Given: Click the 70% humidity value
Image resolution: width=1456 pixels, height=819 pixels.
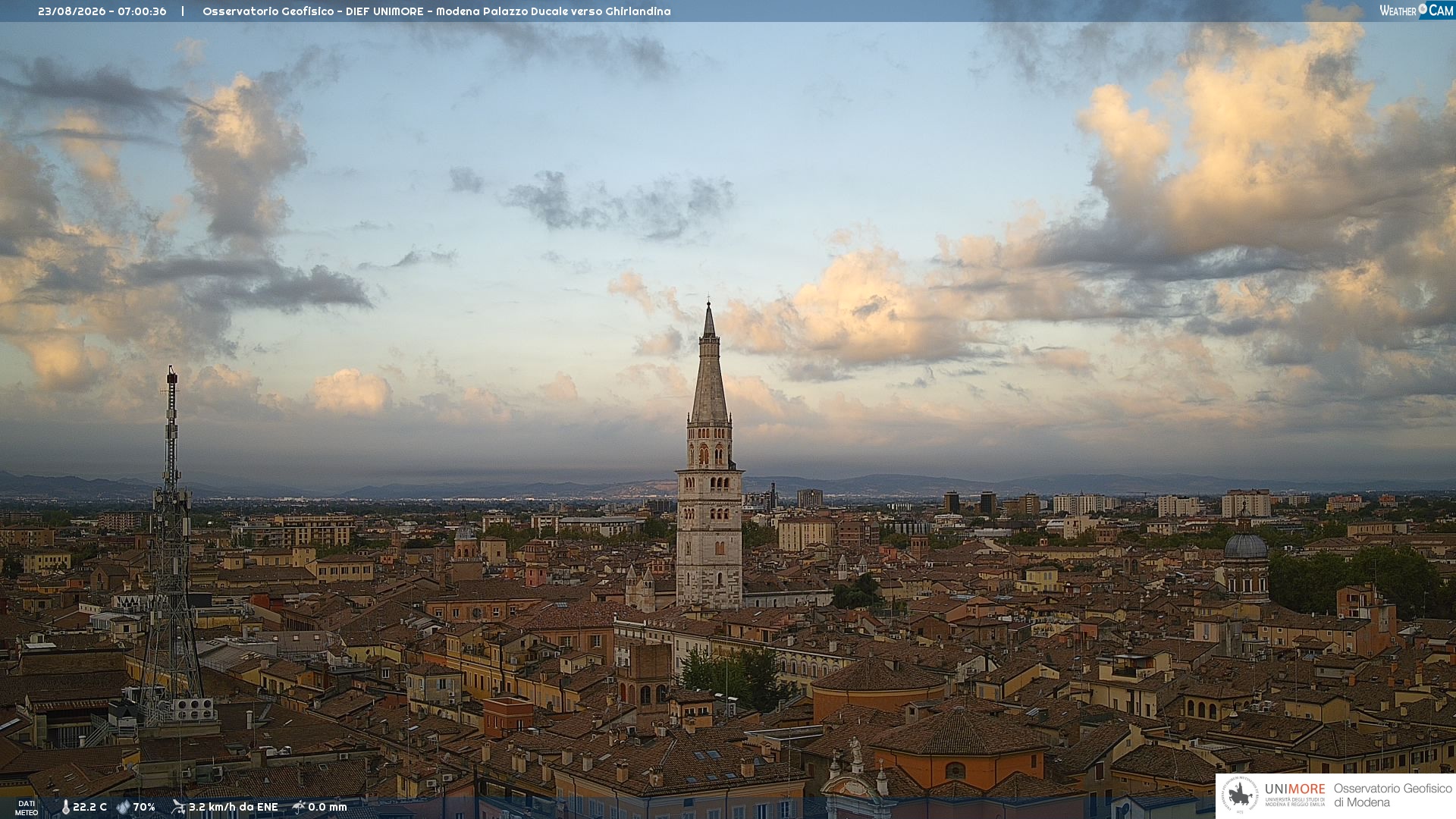Looking at the screenshot, I should point(144,808).
